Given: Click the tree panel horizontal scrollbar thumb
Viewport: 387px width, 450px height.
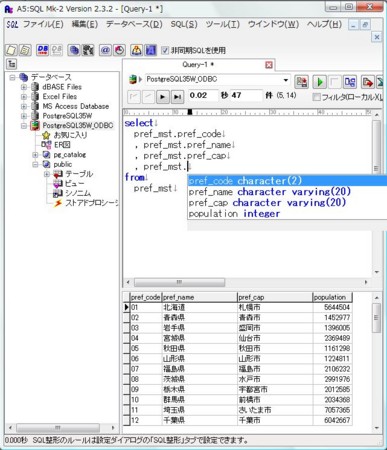Looking at the screenshot, I should click(x=58, y=427).
